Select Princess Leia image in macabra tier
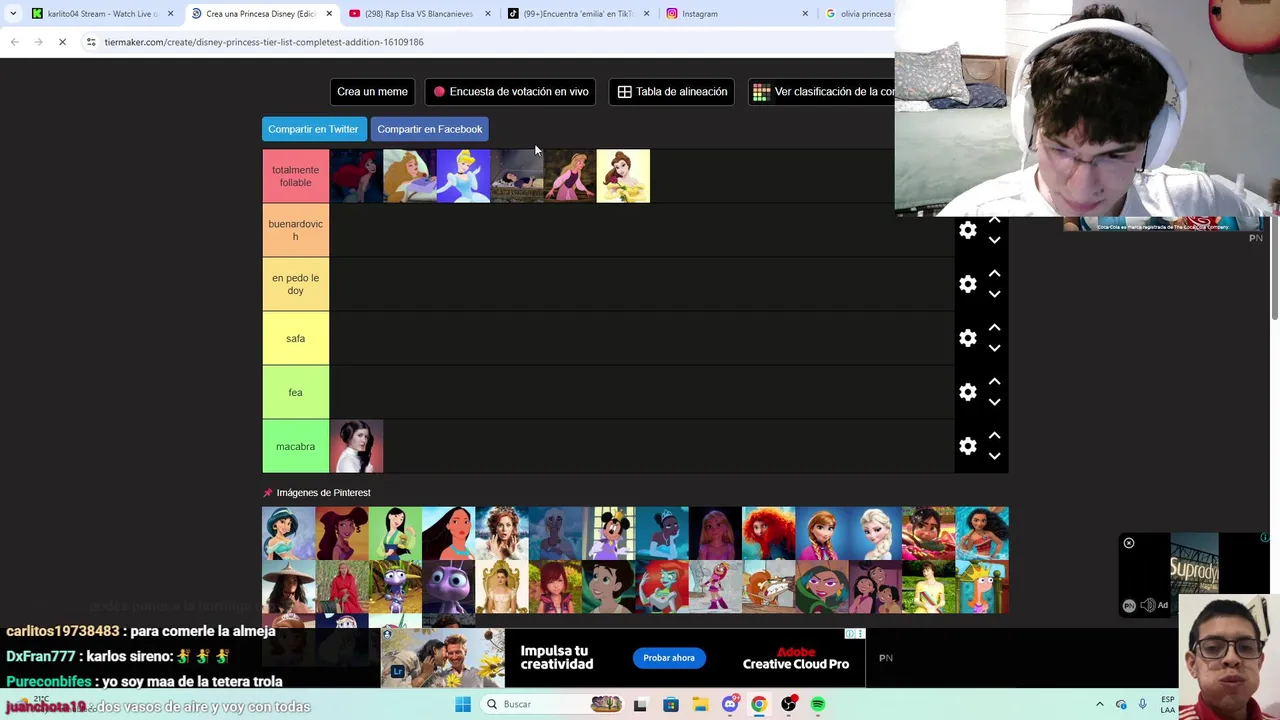1280x720 pixels. [356, 446]
